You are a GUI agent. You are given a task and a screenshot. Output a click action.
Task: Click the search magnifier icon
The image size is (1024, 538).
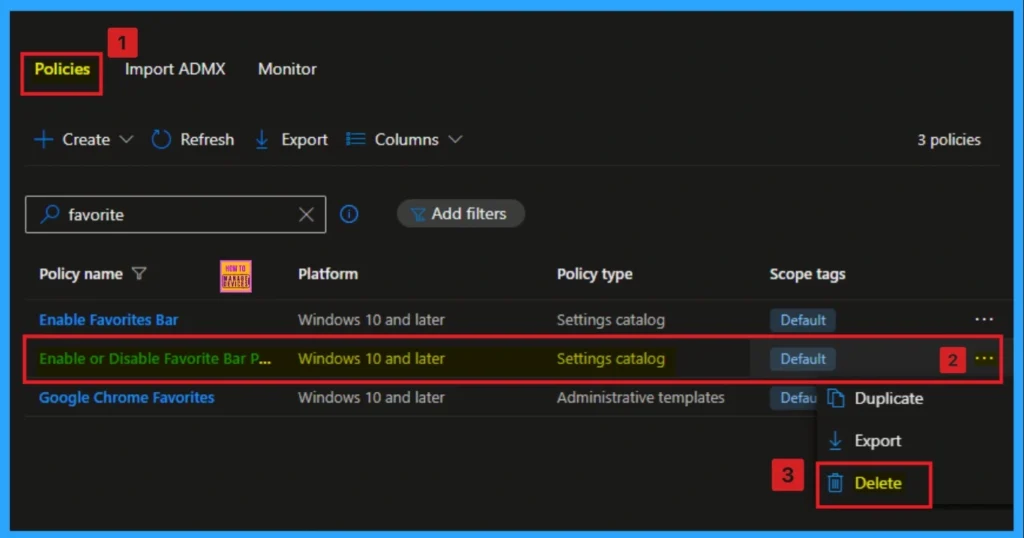tap(50, 214)
